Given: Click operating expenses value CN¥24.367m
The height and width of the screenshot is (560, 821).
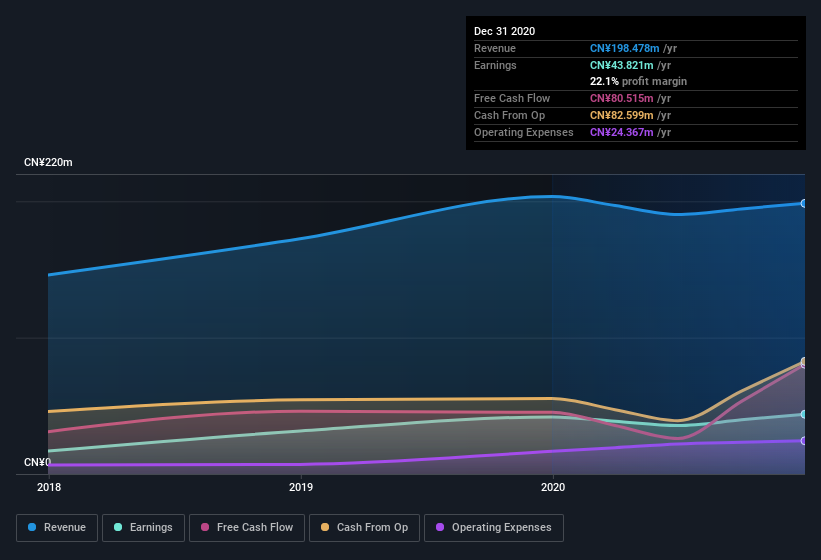Looking at the screenshot, I should point(622,132).
